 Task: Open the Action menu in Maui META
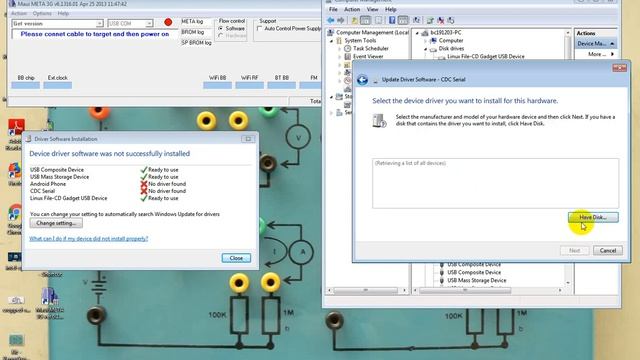point(19,13)
